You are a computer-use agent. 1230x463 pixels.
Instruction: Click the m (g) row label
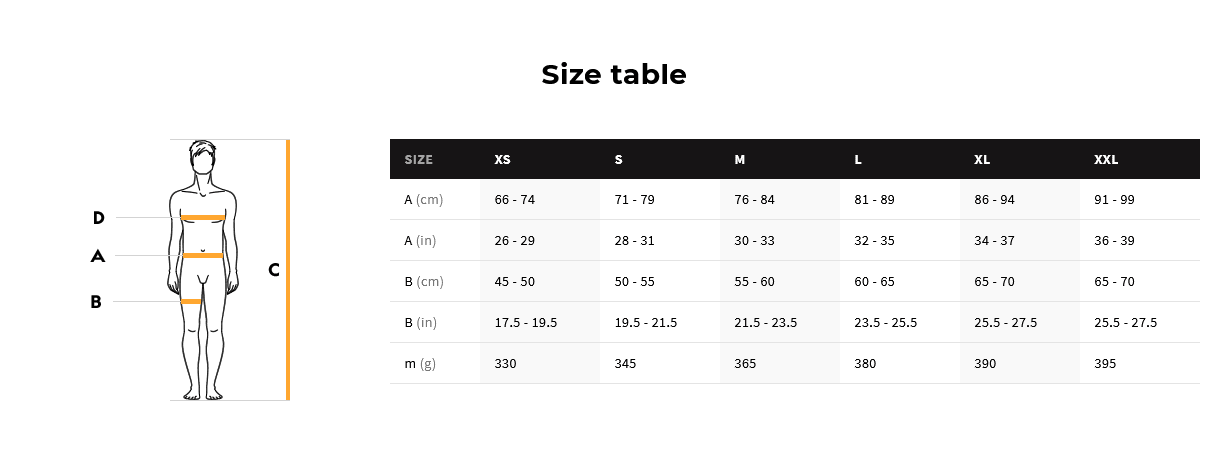420,364
